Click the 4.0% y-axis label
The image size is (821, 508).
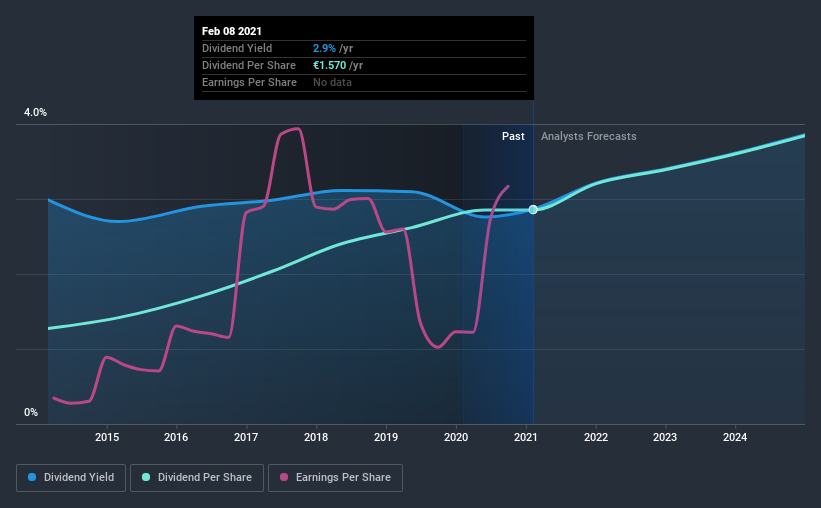tap(35, 113)
